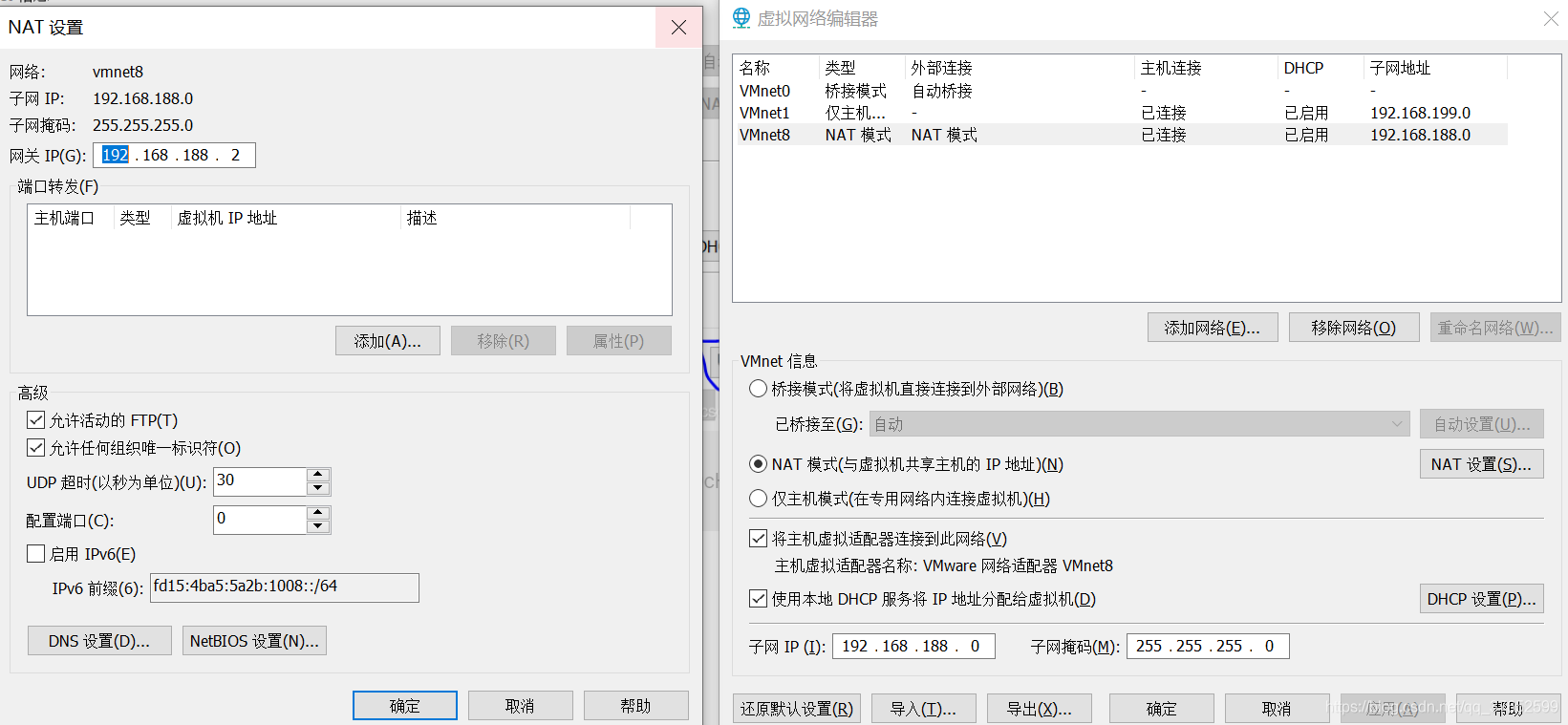Image resolution: width=1568 pixels, height=725 pixels.
Task: Click the 主机端口 column header
Action: 71,218
